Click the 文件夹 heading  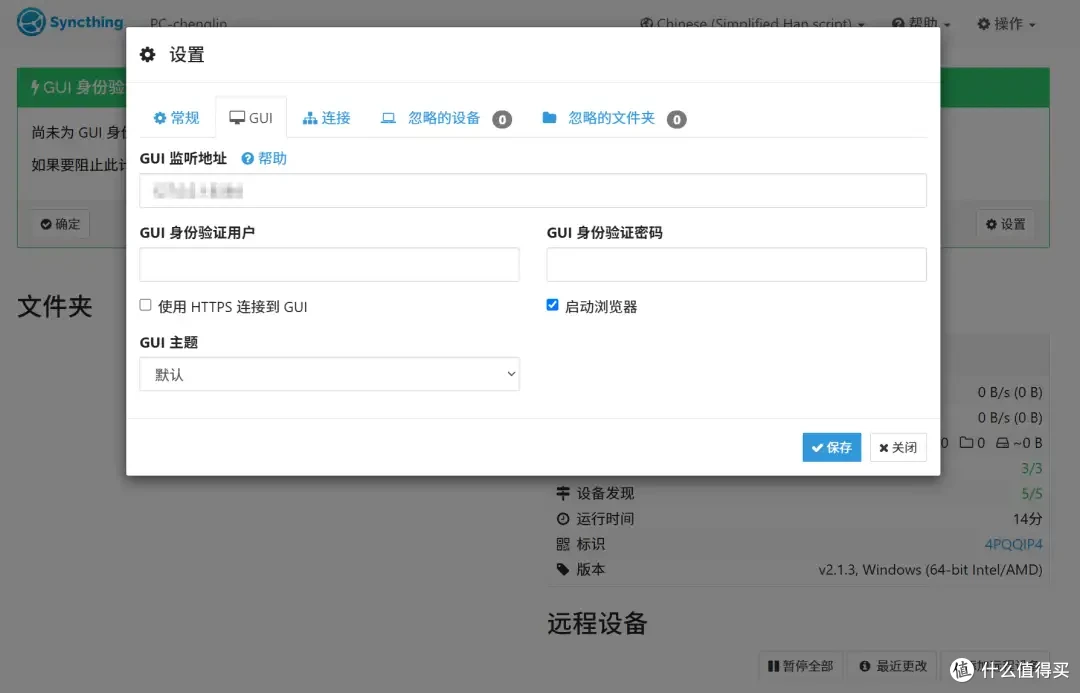(54, 307)
